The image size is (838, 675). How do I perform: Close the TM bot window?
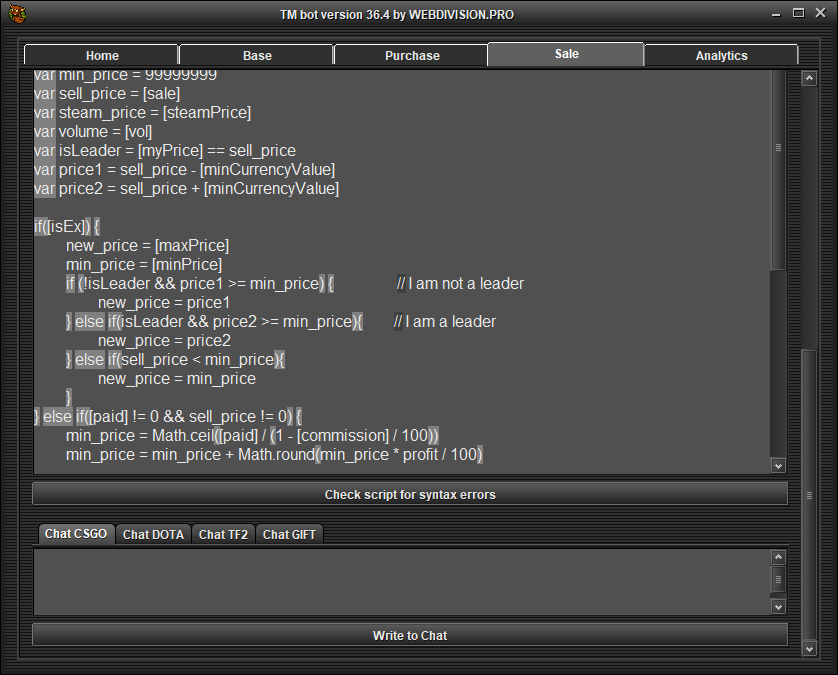820,14
